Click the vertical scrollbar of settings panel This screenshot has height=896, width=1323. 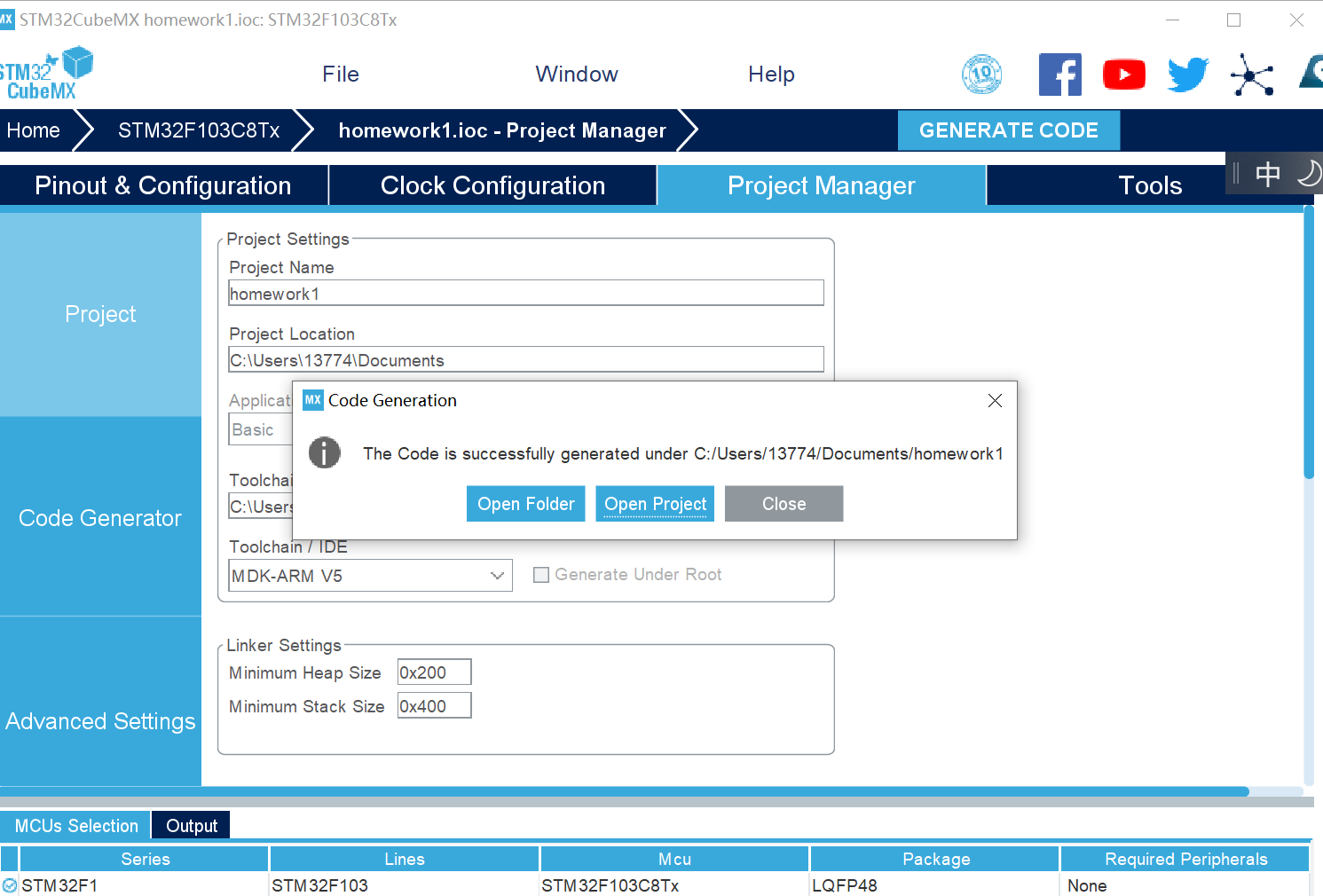[x=1309, y=342]
